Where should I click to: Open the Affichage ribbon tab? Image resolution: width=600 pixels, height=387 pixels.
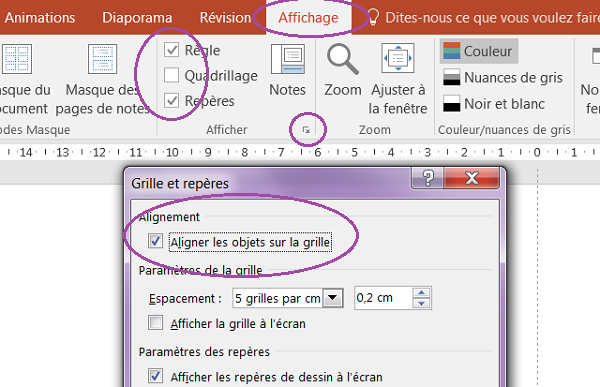click(x=308, y=18)
